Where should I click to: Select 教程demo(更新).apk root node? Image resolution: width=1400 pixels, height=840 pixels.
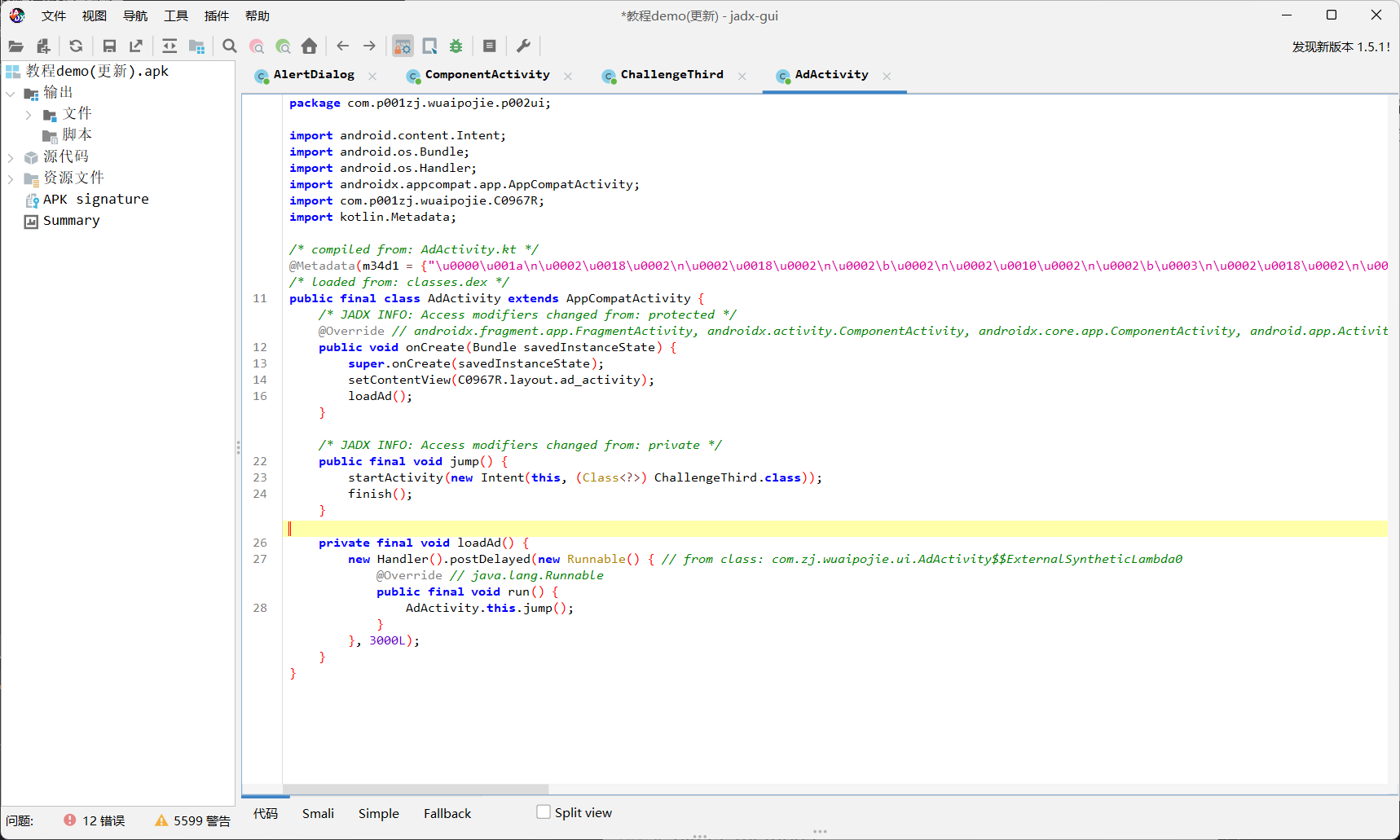[97, 71]
